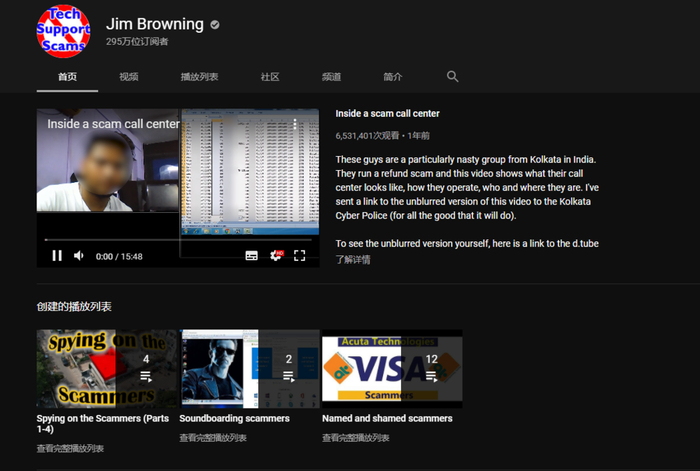The height and width of the screenshot is (471, 700).
Task: Open the 播放列表 tab
Action: (x=199, y=77)
